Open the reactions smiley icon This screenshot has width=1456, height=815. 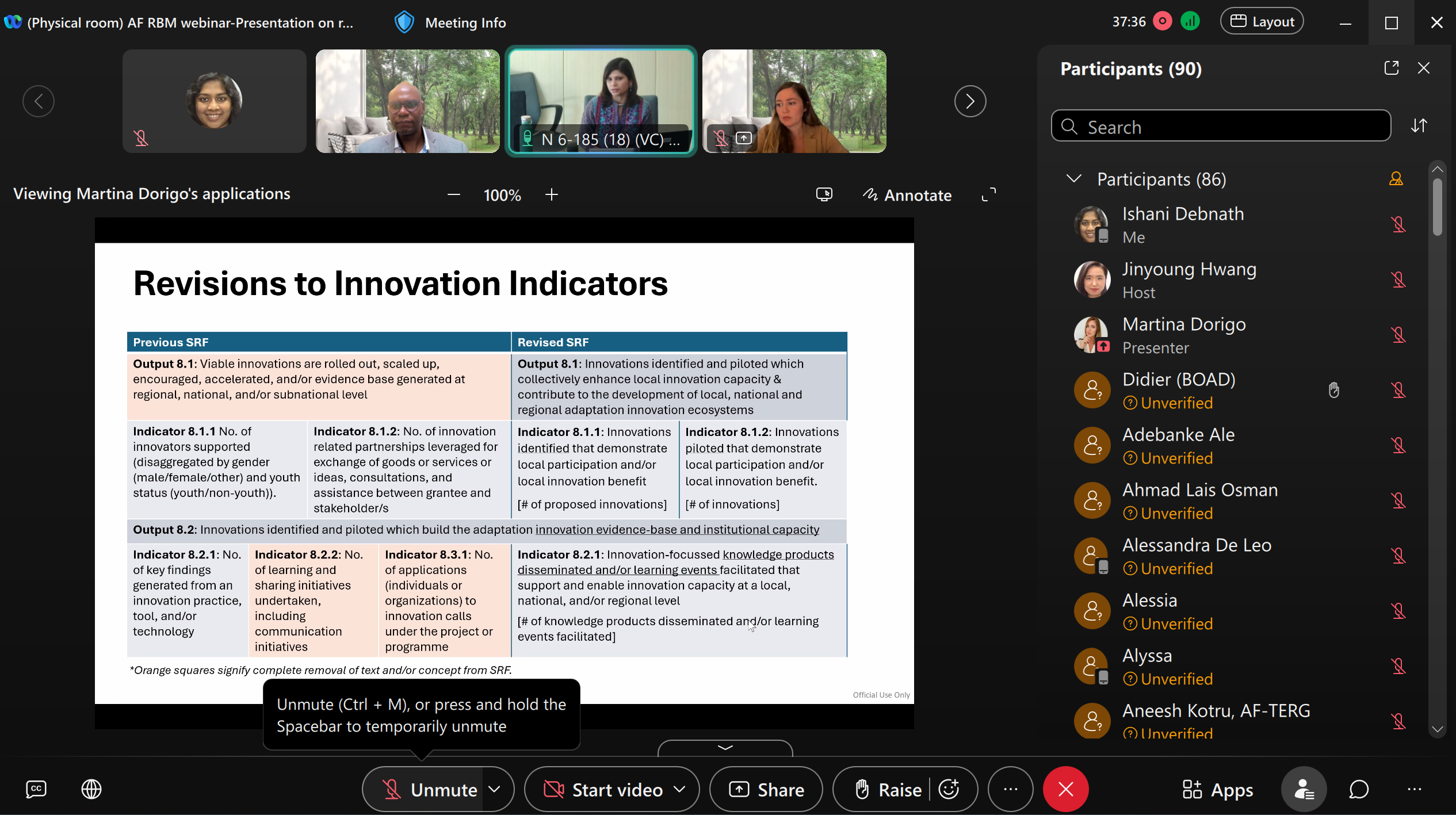click(949, 789)
